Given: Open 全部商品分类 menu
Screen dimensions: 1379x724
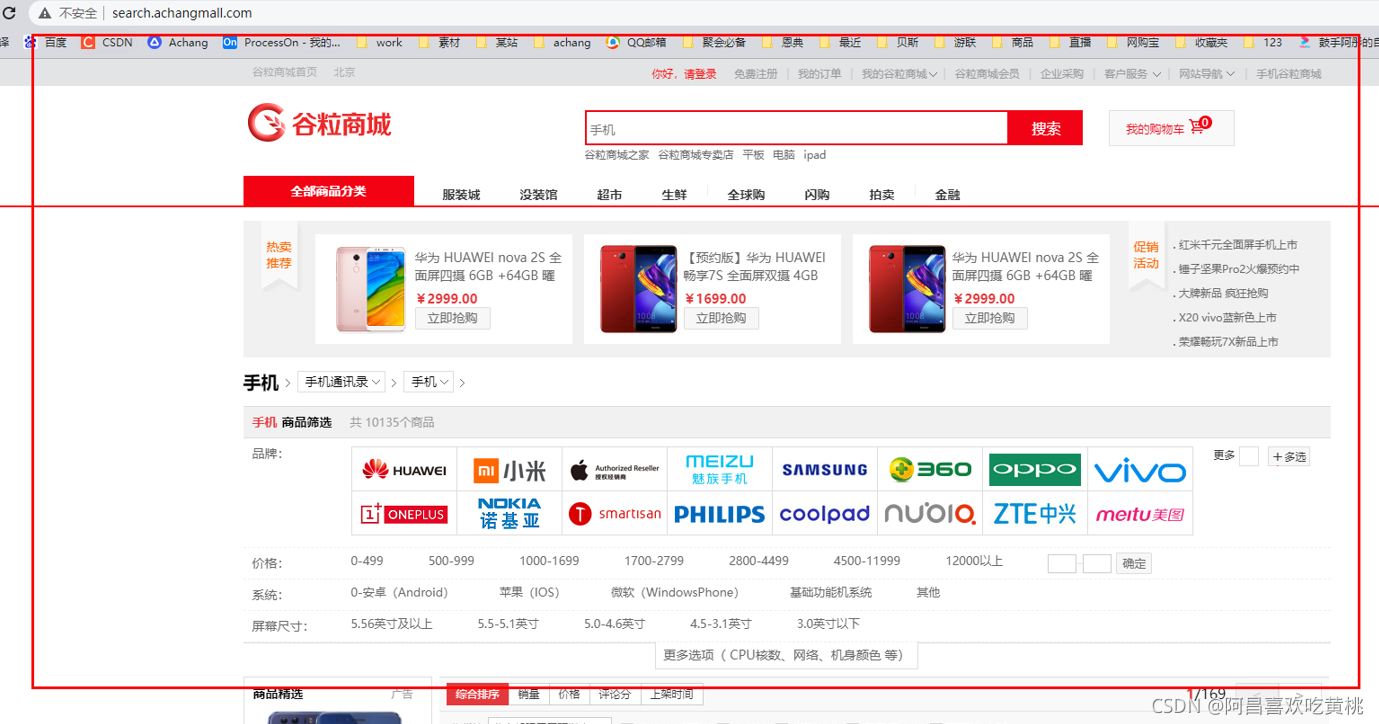Looking at the screenshot, I should [x=328, y=191].
